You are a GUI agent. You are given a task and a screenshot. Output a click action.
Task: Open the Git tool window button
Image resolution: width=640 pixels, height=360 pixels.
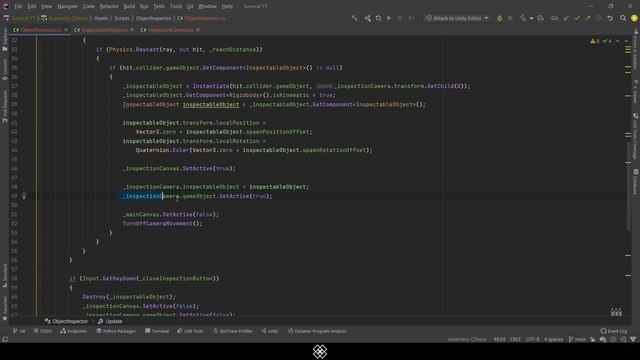pyautogui.click(x=19, y=331)
